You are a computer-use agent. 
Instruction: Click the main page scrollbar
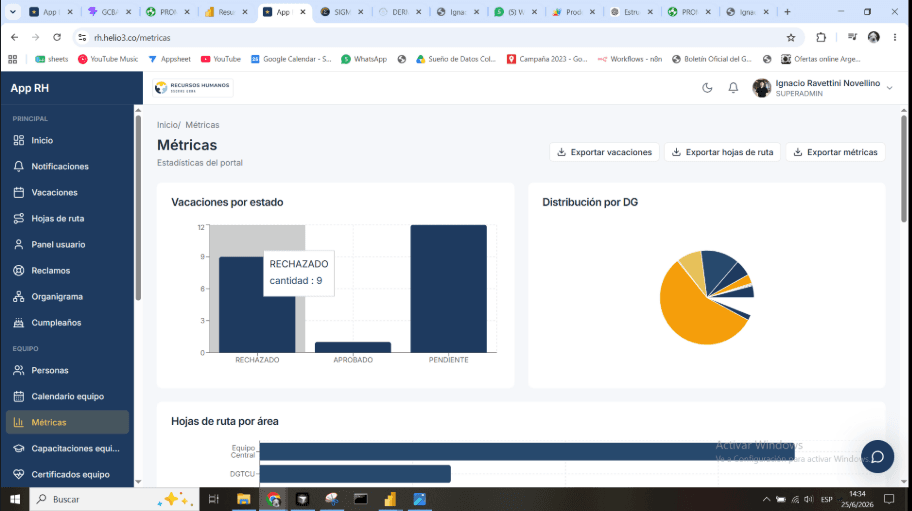[904, 169]
